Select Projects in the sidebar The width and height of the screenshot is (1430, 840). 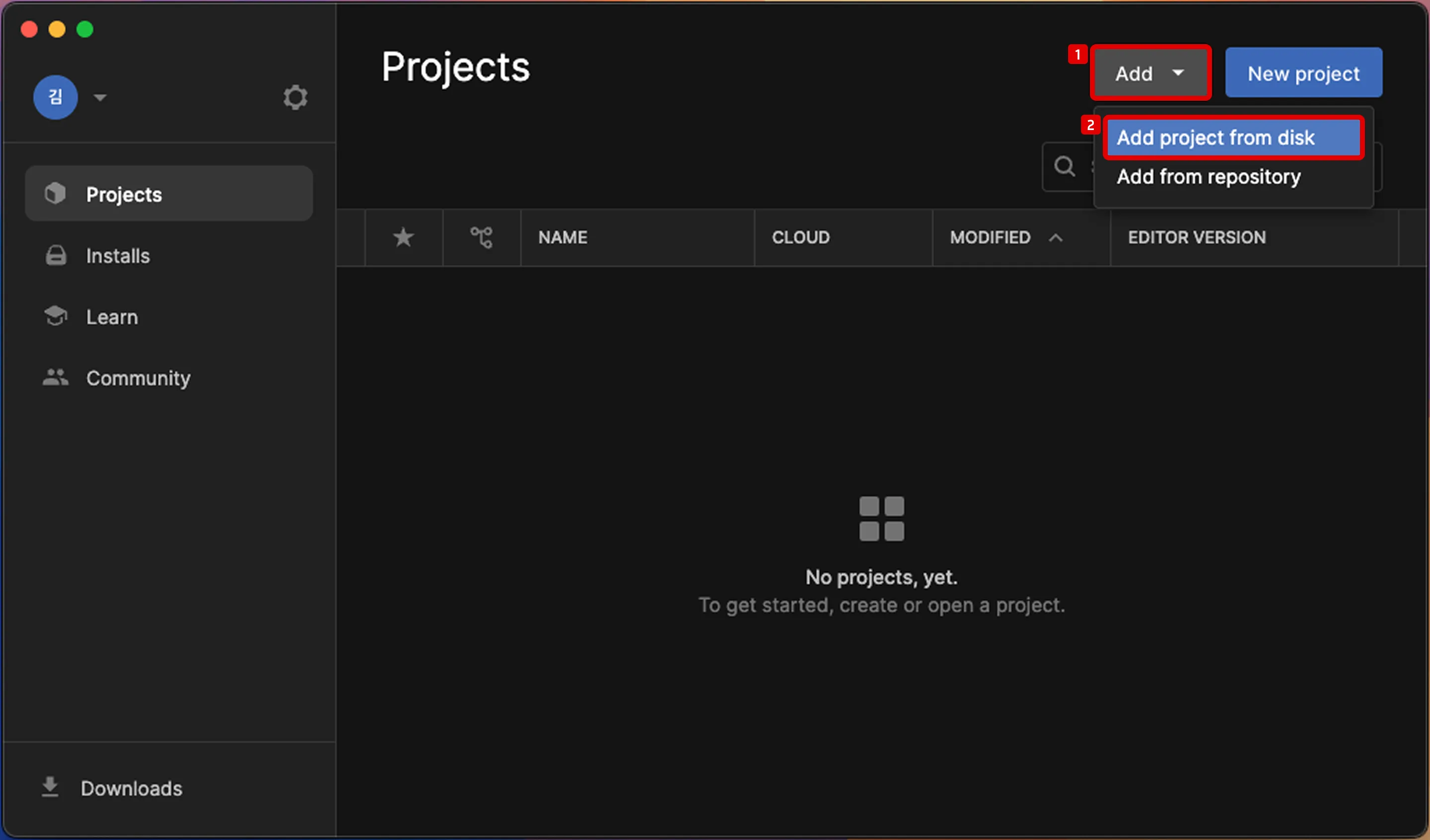169,194
